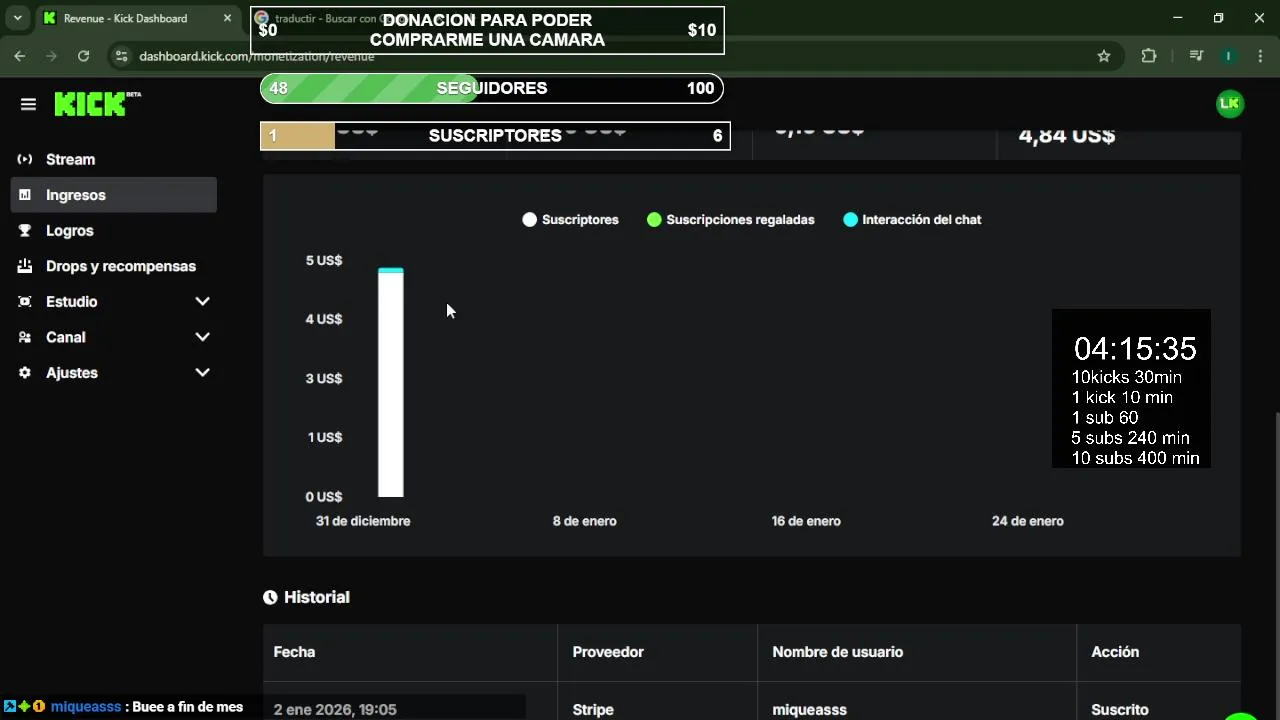The image size is (1280, 720).
Task: Open the LK profile avatar
Action: [1230, 103]
